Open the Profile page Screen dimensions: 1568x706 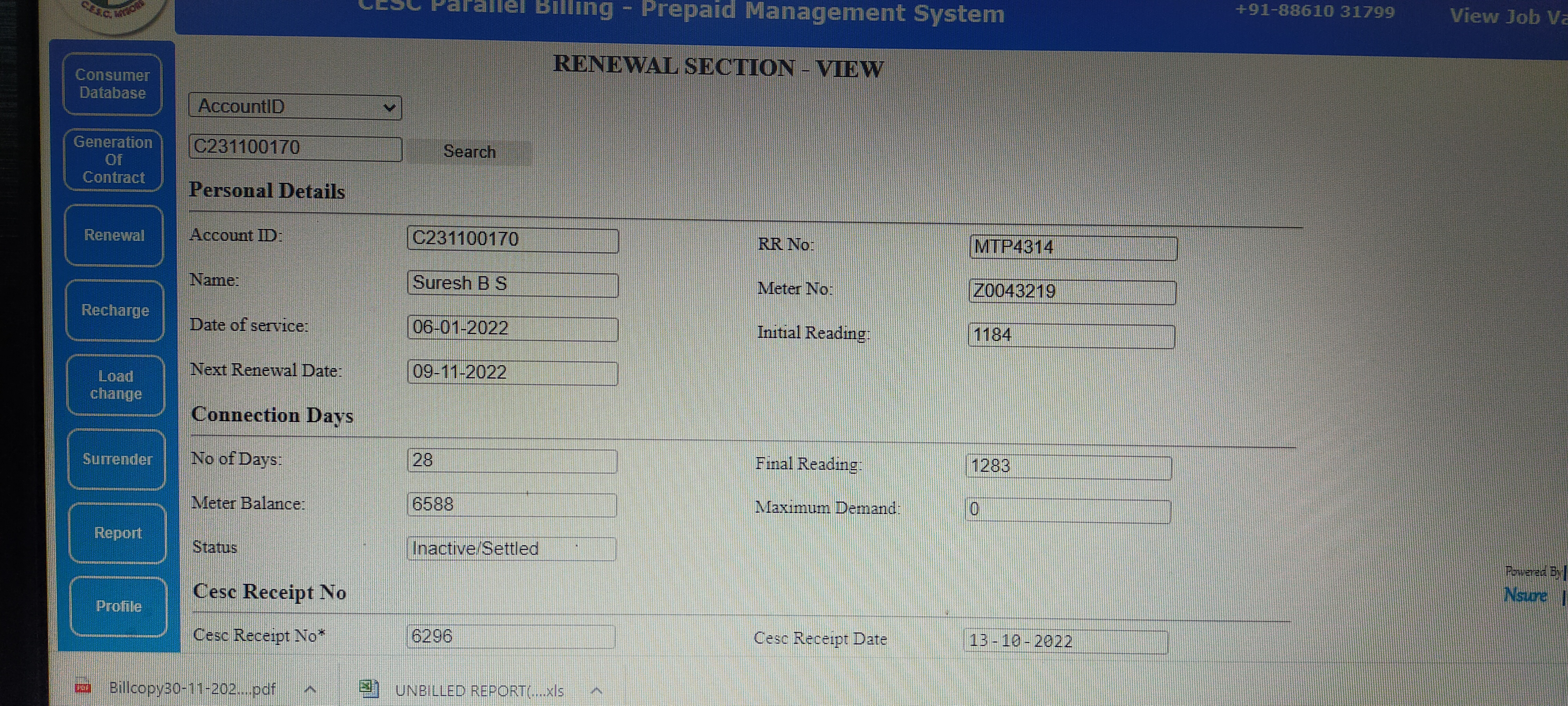[118, 606]
